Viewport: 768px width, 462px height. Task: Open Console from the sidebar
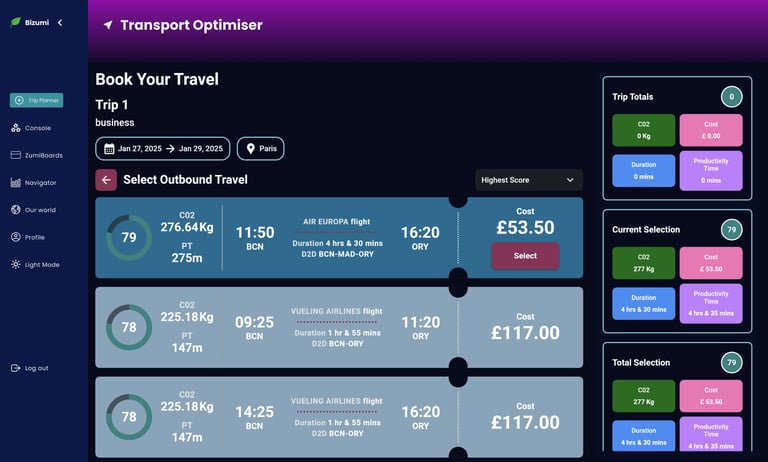click(x=37, y=128)
